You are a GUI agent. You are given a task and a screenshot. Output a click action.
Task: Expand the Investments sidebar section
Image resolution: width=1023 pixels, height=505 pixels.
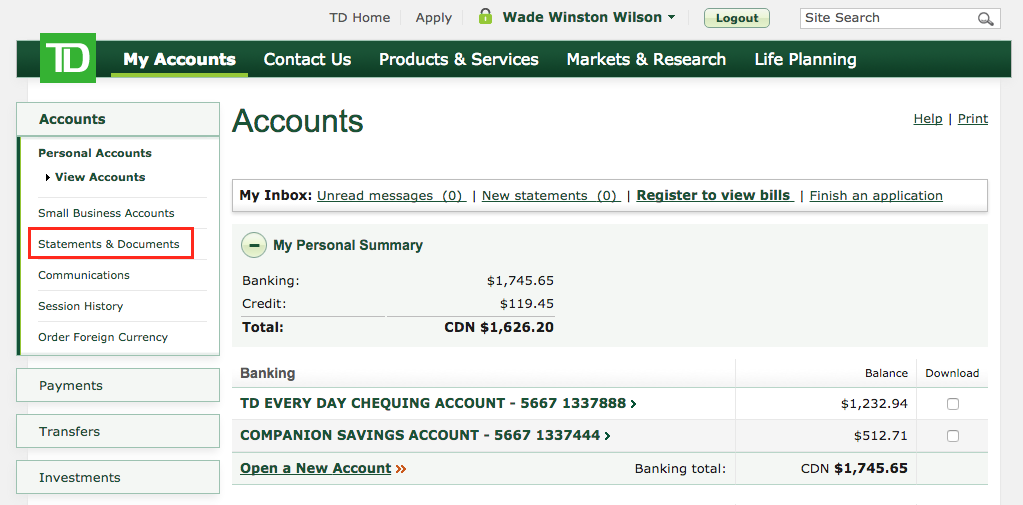pos(118,478)
